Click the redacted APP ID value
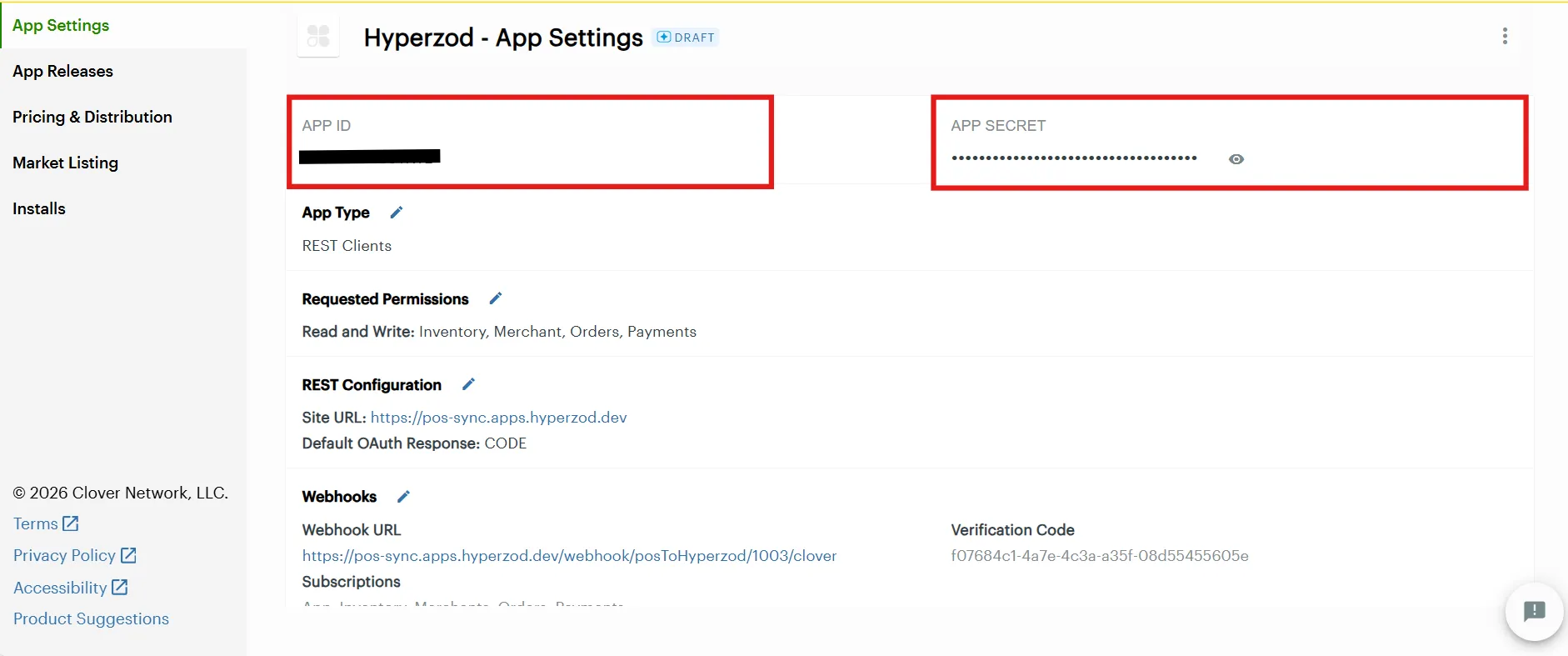This screenshot has width=1568, height=656. 370,157
